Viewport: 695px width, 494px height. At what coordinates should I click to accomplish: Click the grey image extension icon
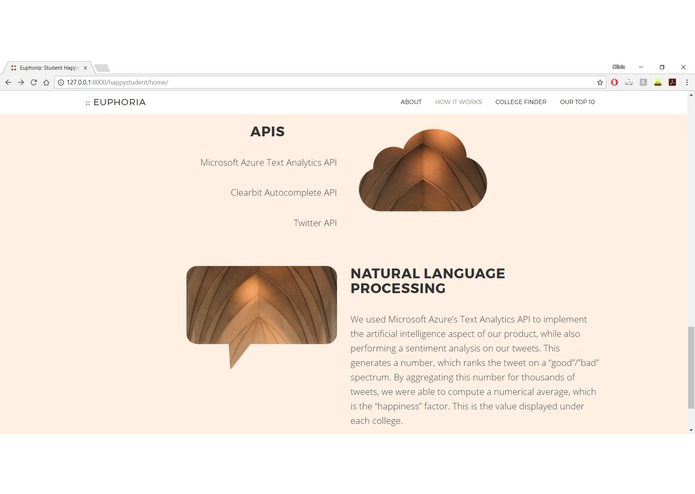643,82
